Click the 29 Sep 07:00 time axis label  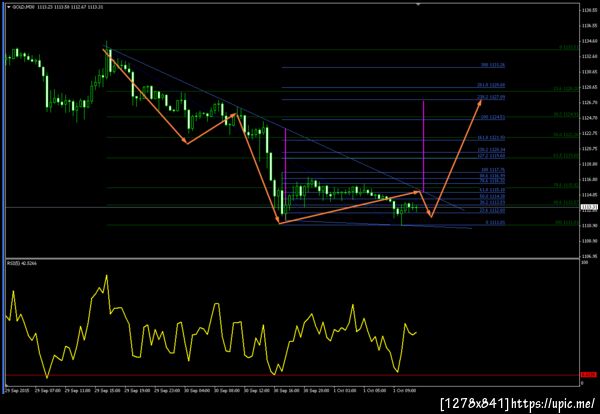[x=46, y=391]
